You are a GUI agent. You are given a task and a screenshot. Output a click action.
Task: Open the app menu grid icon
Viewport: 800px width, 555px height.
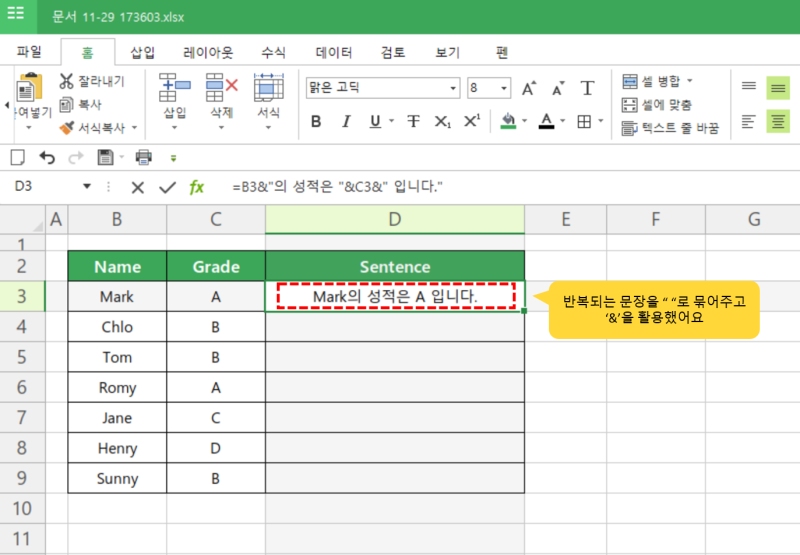coord(15,13)
